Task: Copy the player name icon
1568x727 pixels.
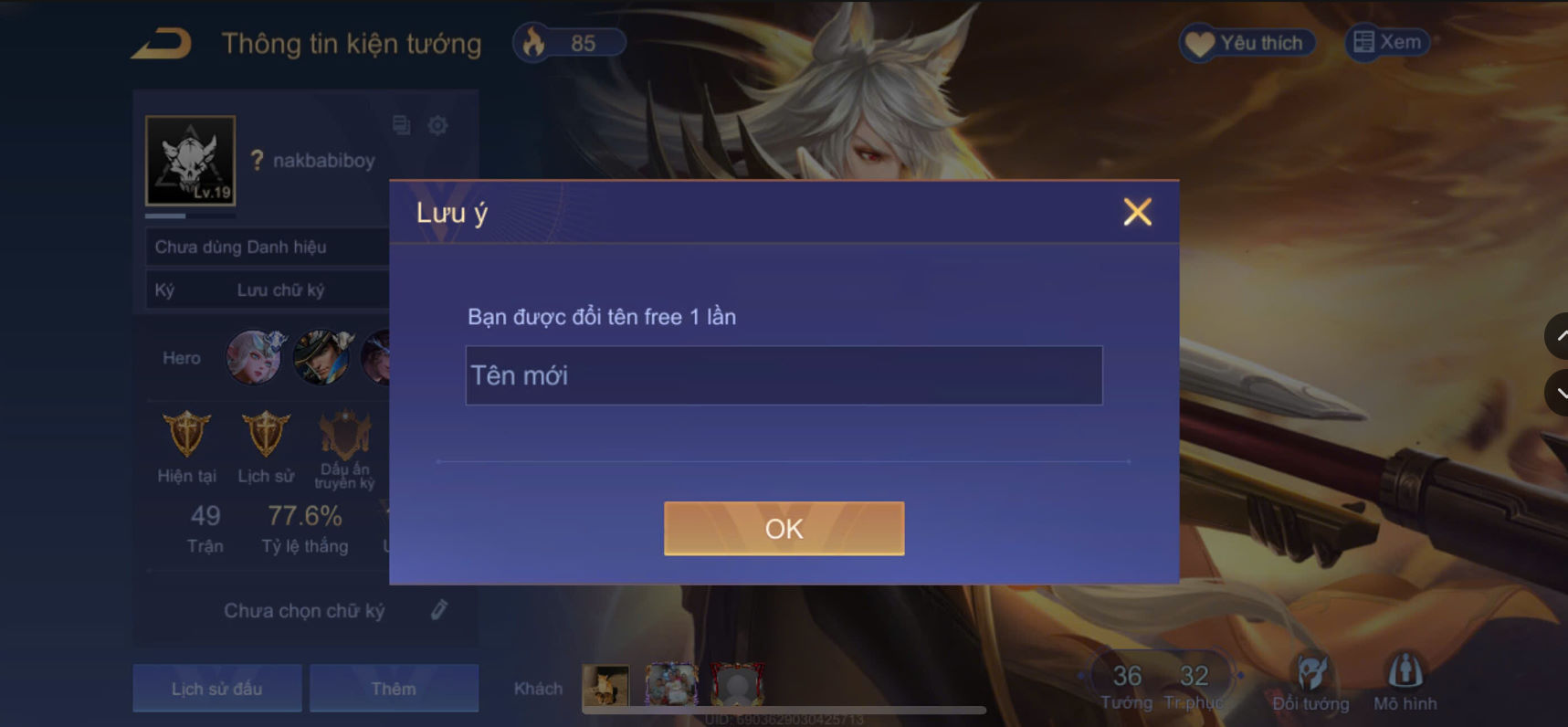Action: point(401,125)
